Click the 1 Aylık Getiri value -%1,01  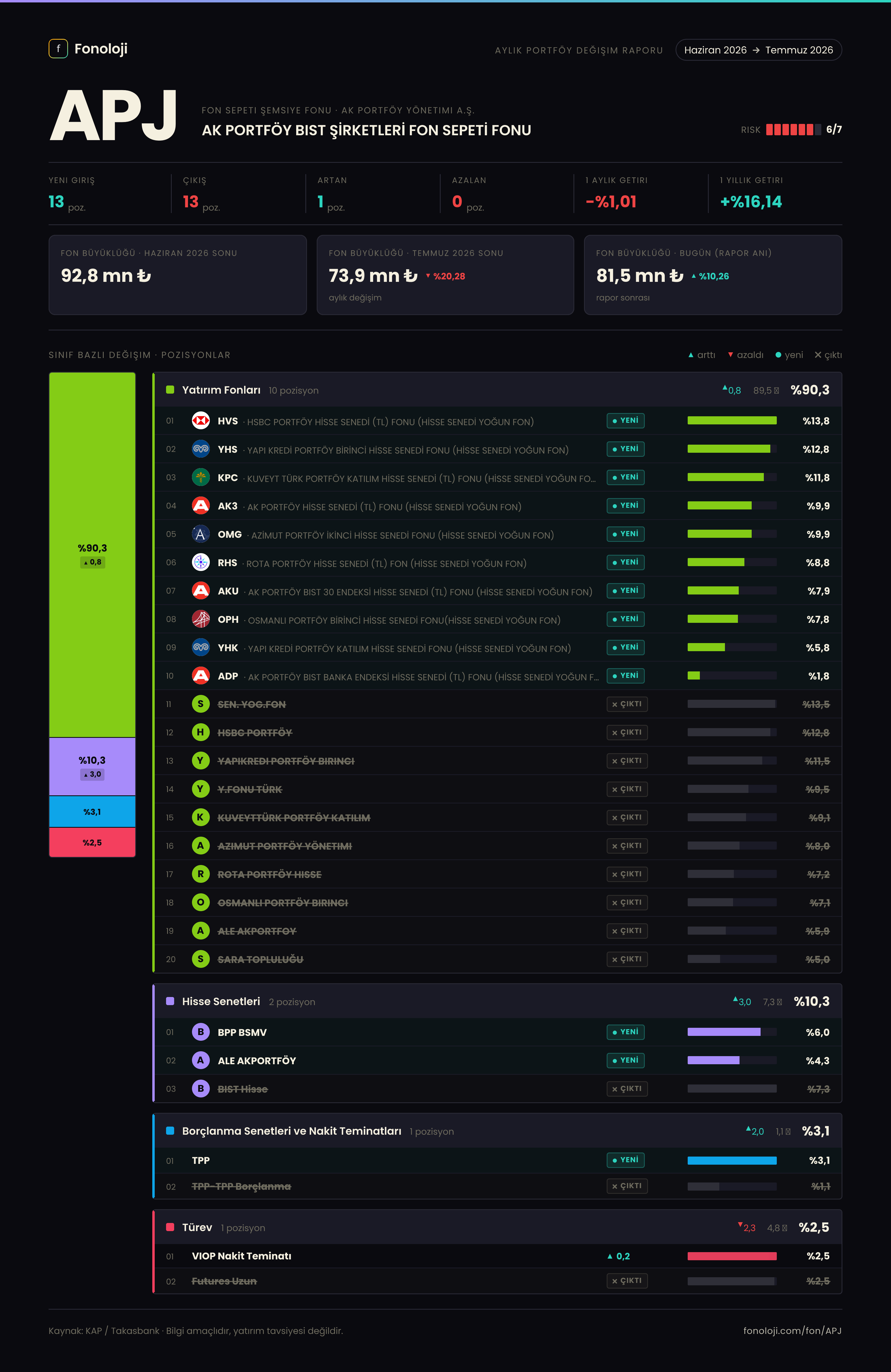click(x=611, y=202)
